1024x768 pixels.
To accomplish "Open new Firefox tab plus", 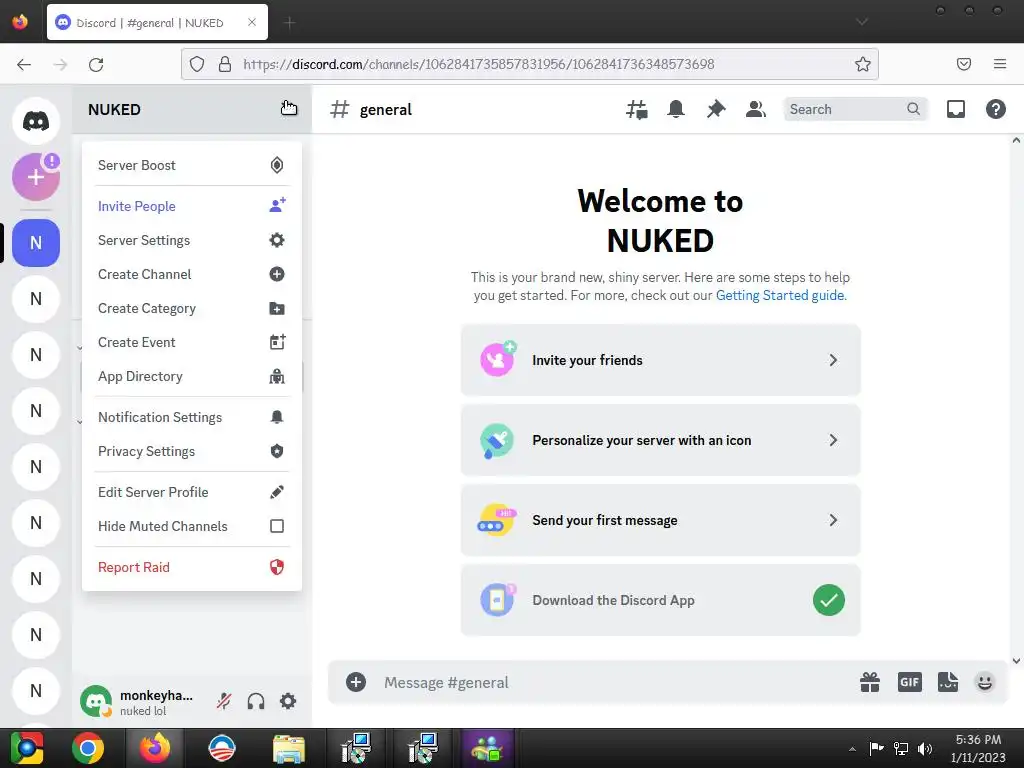I will point(289,23).
